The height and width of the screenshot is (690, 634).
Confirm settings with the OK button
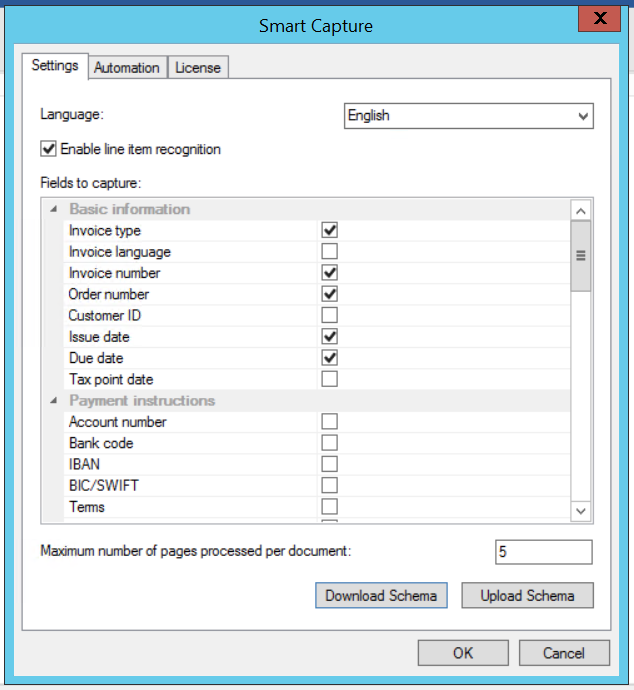[x=463, y=653]
